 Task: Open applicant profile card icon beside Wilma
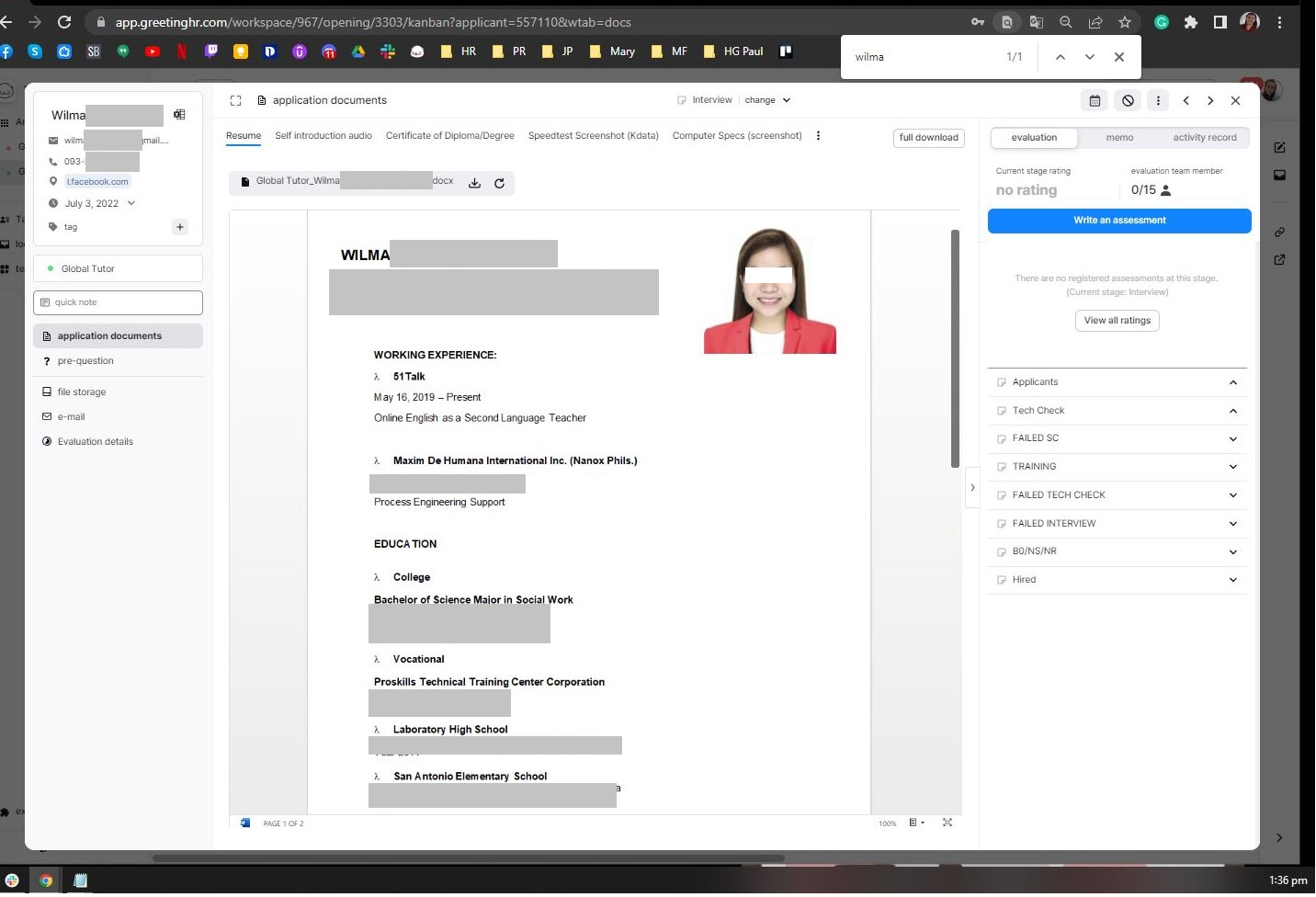coord(179,115)
